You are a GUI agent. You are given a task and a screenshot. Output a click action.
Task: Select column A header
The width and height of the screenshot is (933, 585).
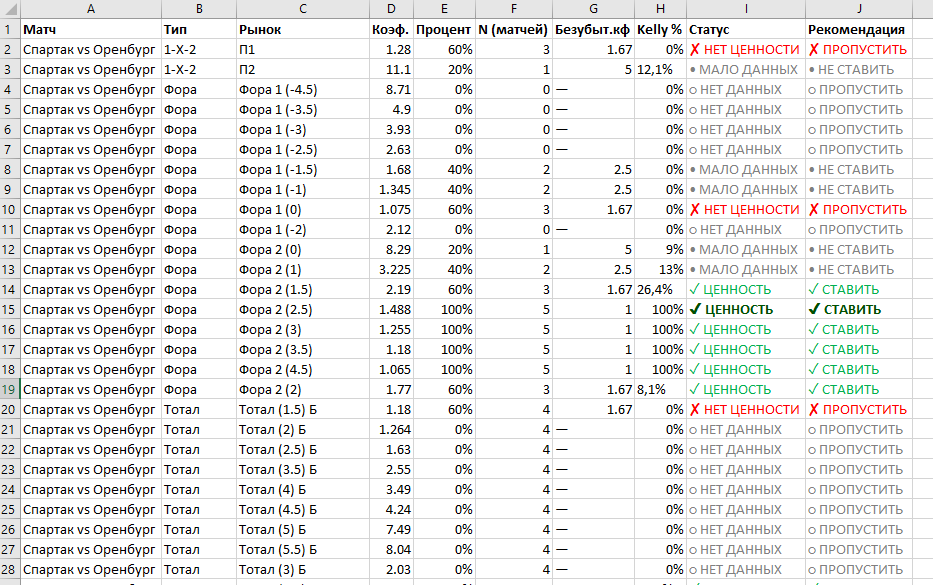tap(90, 8)
